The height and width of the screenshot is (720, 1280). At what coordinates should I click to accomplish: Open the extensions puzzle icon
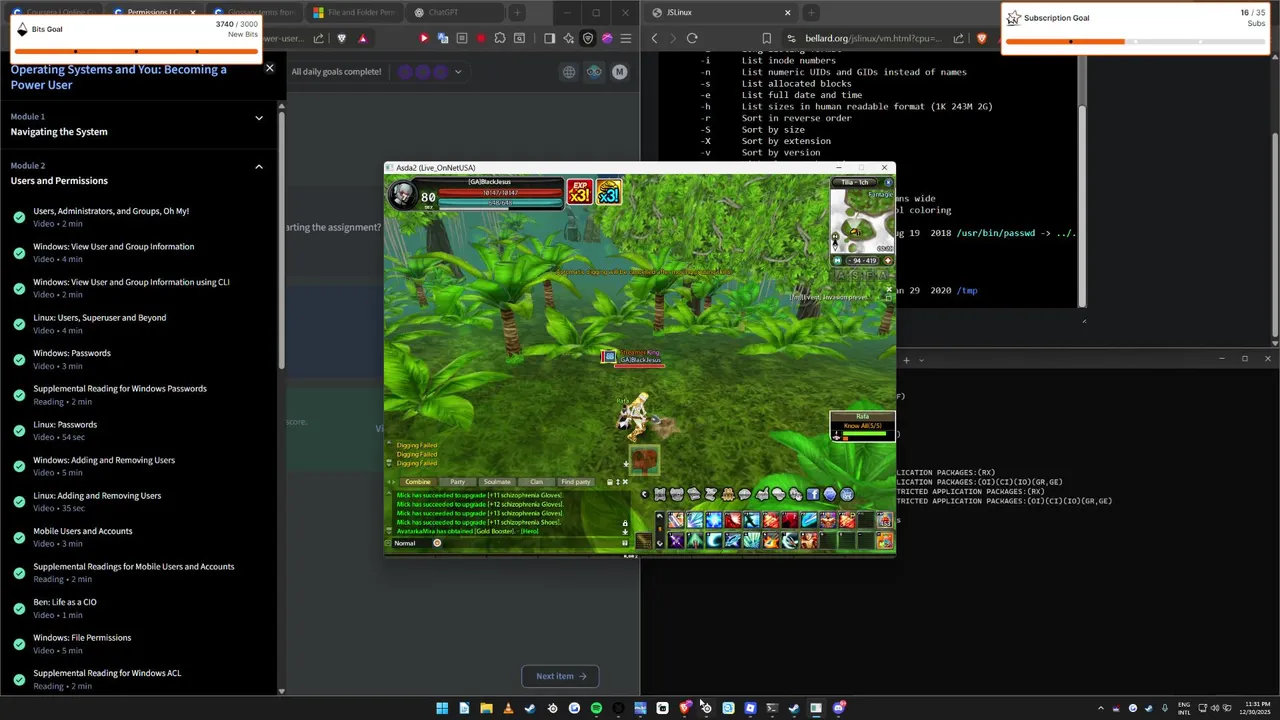[x=500, y=38]
